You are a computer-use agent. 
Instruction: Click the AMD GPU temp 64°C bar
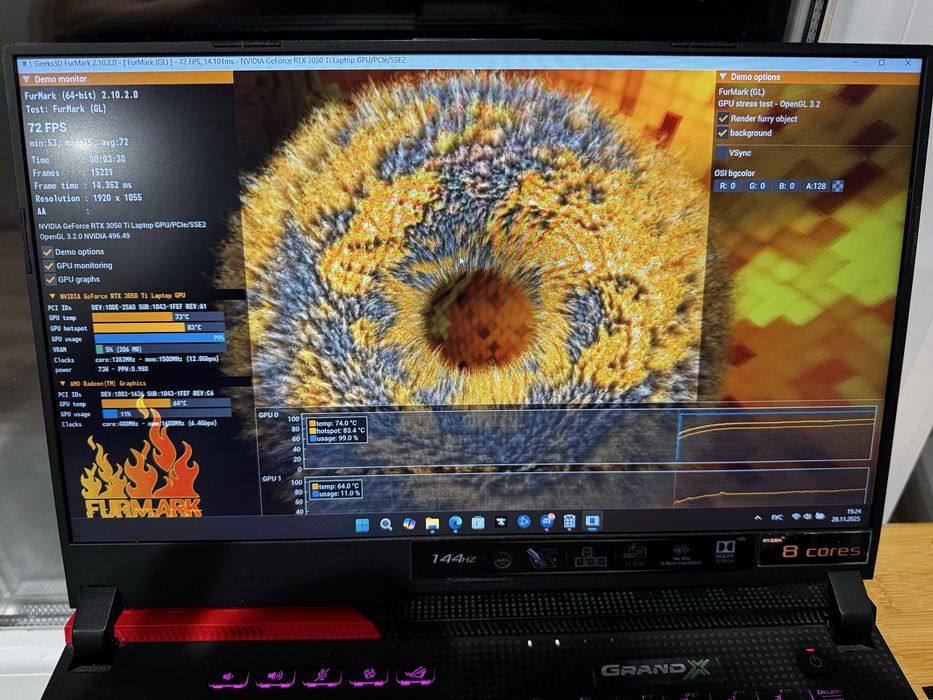166,403
